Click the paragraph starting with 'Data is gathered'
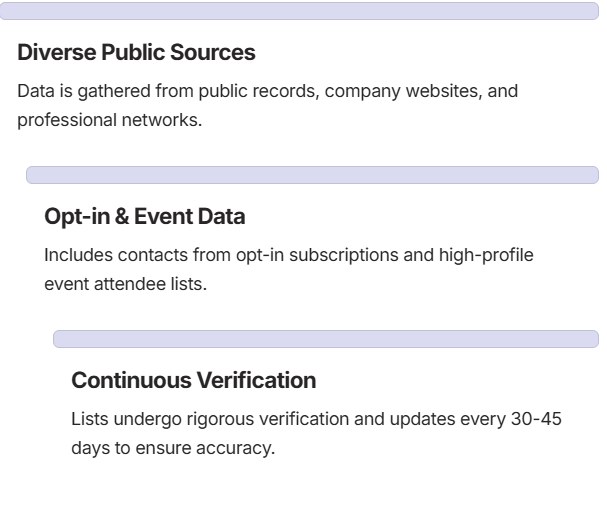The width and height of the screenshot is (607, 507). click(x=267, y=105)
